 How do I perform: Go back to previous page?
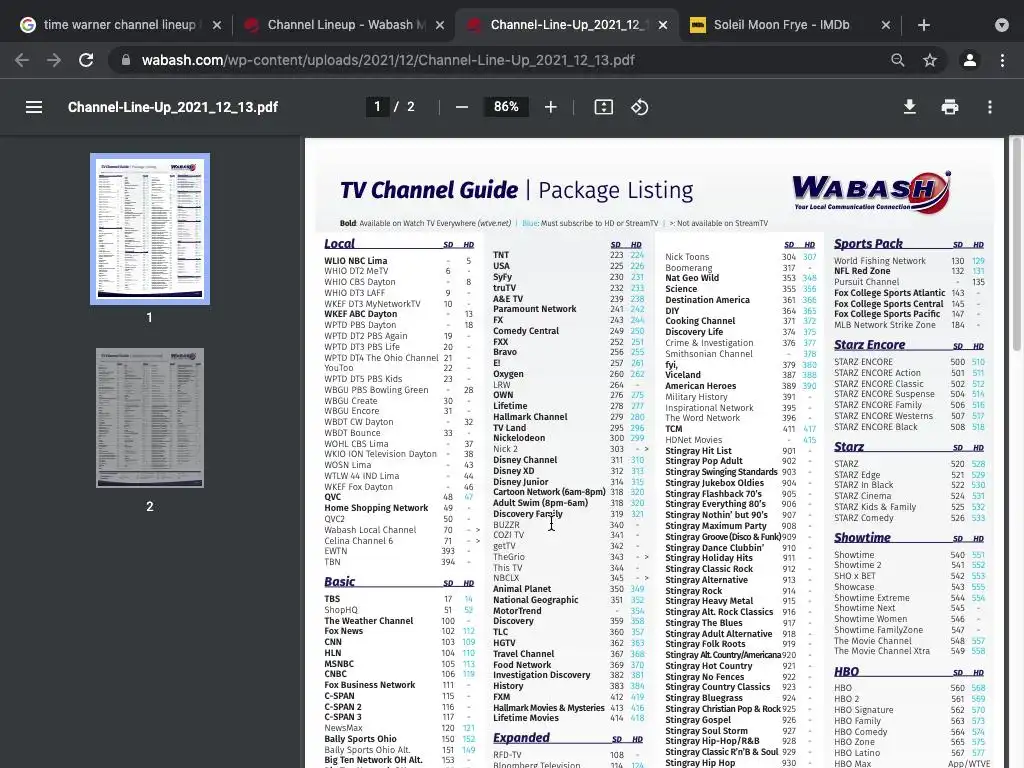[x=22, y=60]
